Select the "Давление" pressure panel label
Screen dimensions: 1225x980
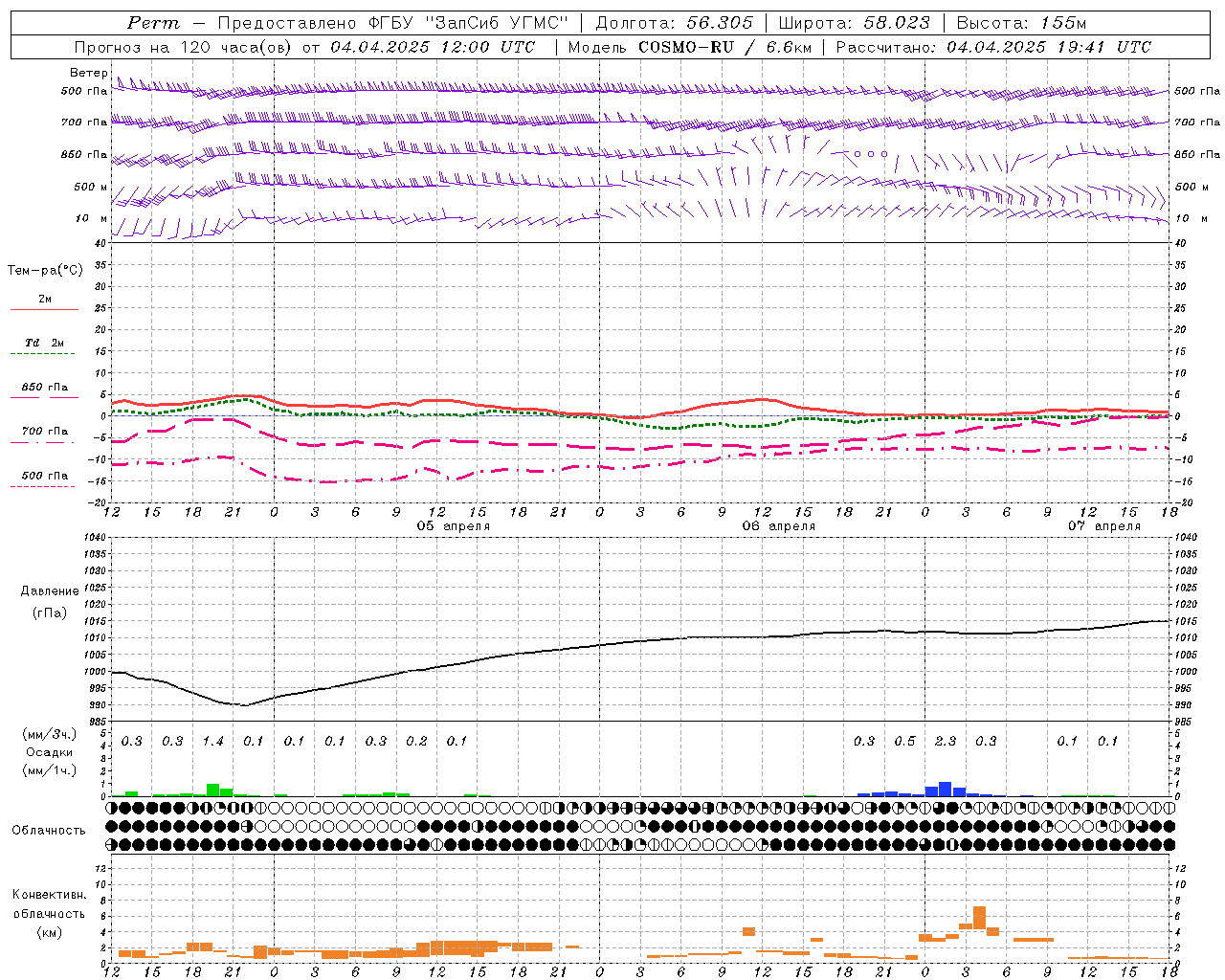pos(50,591)
